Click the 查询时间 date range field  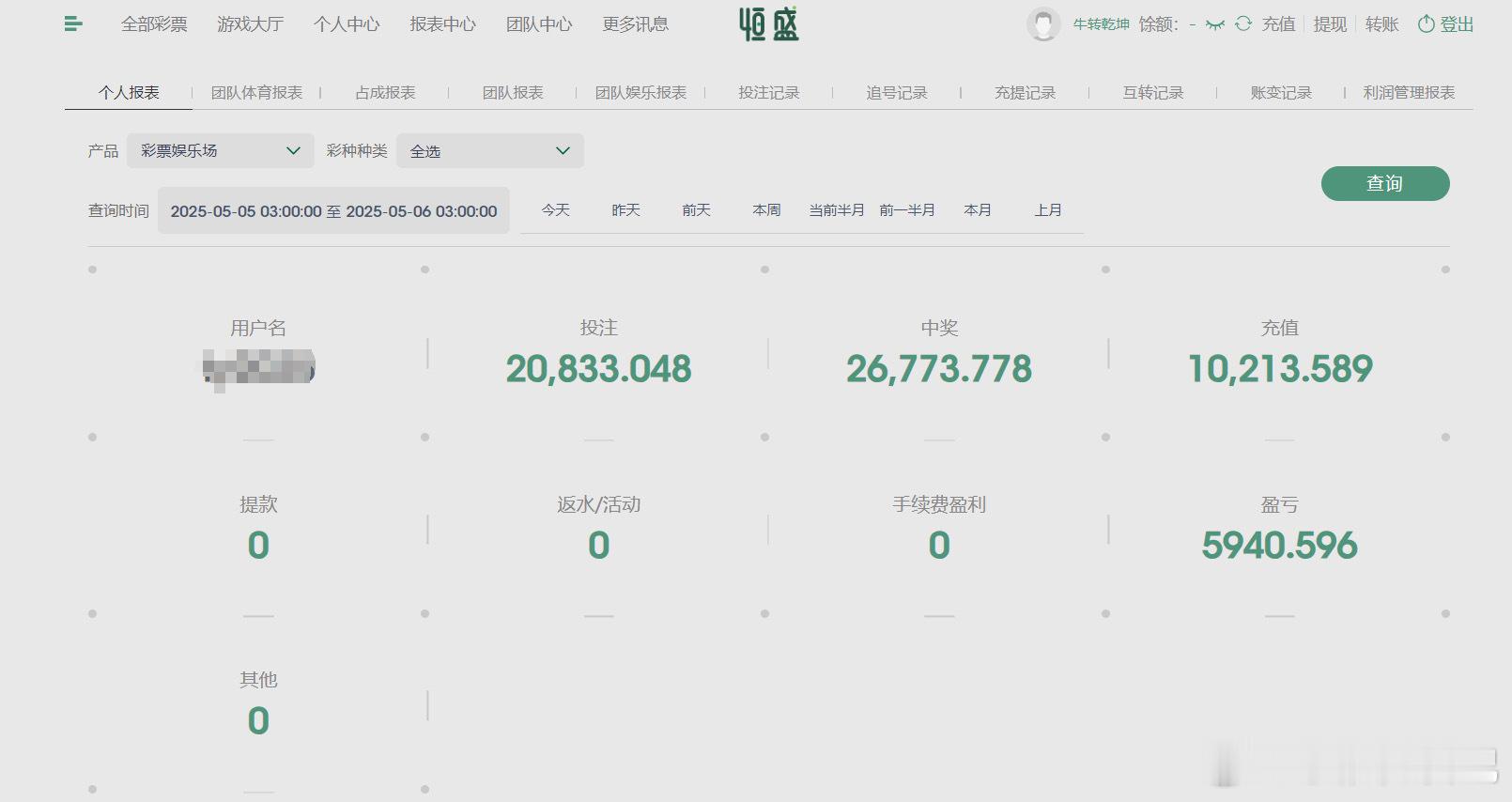[333, 210]
